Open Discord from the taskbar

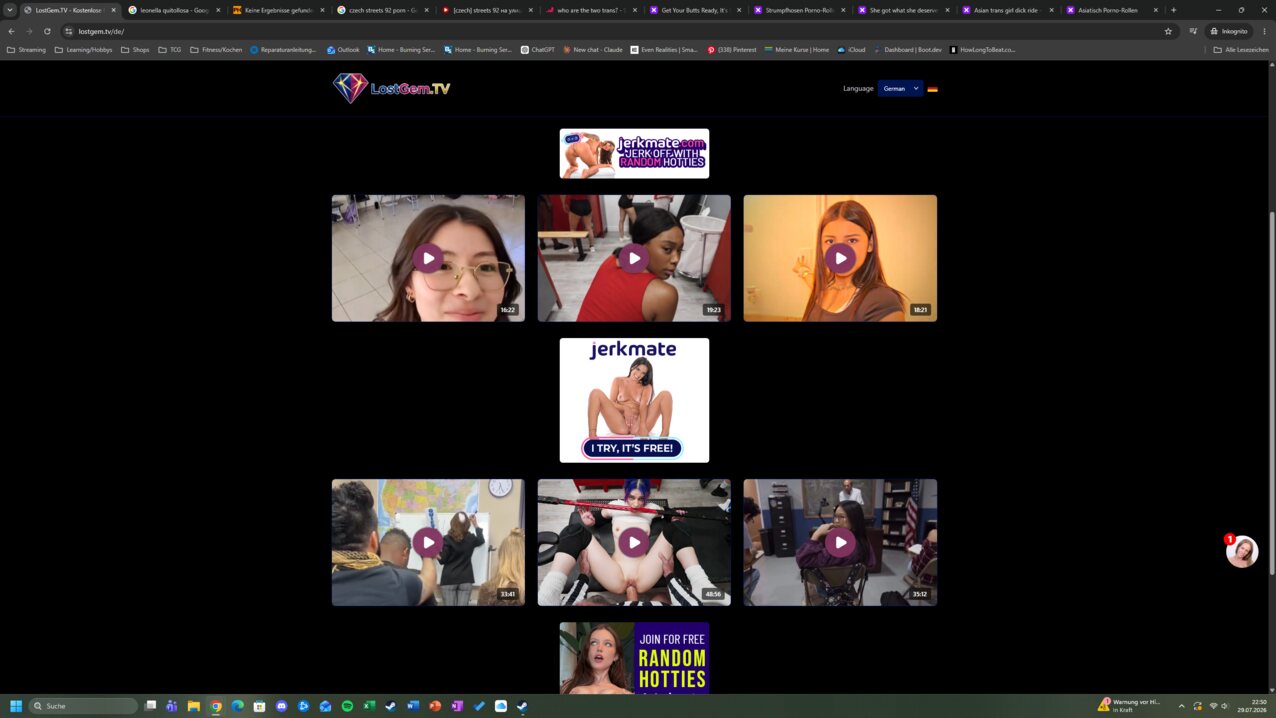point(281,706)
